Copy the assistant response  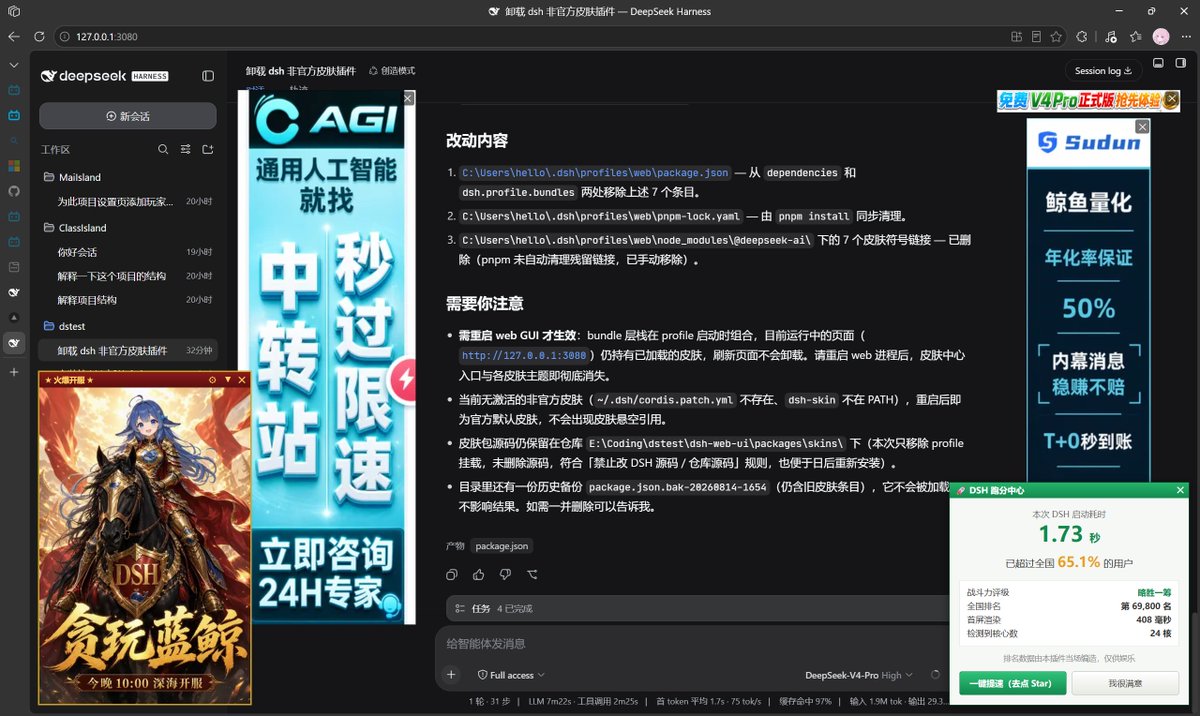click(452, 574)
